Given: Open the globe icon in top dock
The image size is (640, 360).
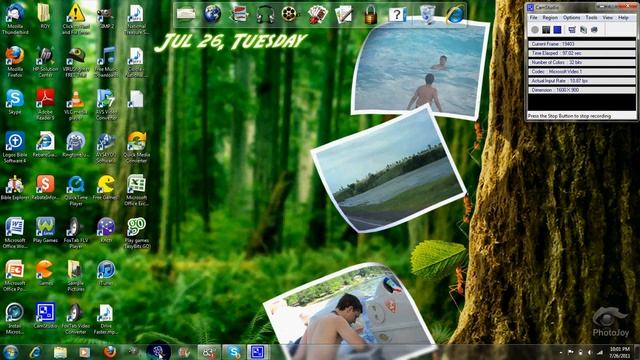Looking at the screenshot, I should [212, 14].
